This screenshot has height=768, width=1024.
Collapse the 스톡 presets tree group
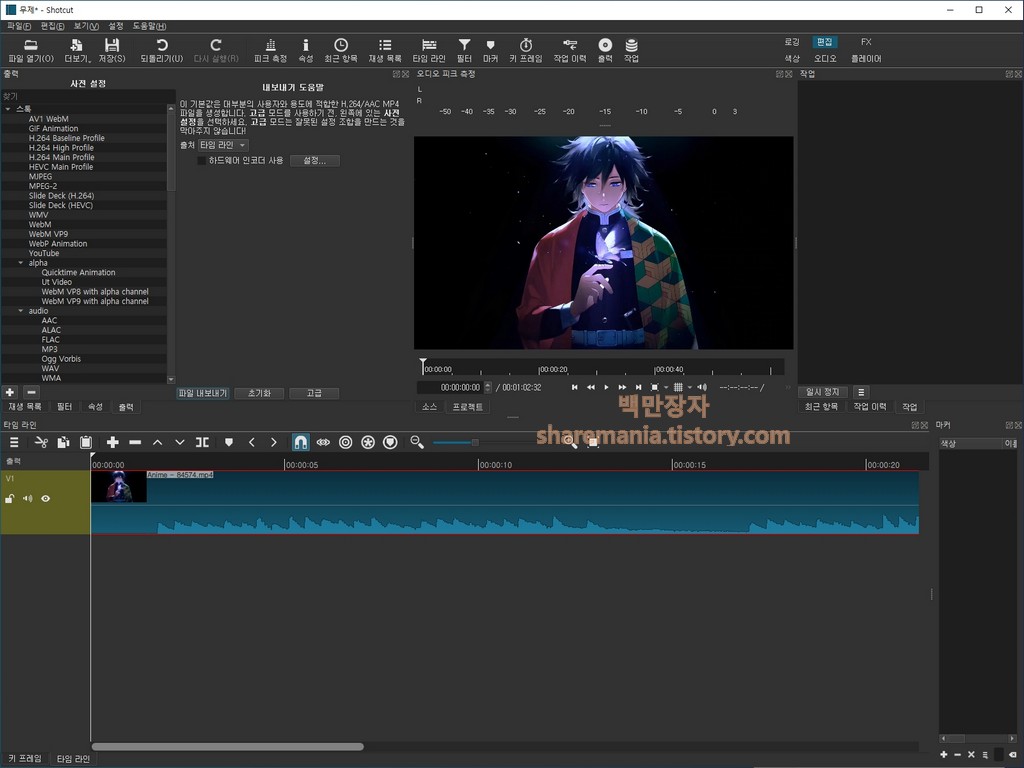point(8,108)
